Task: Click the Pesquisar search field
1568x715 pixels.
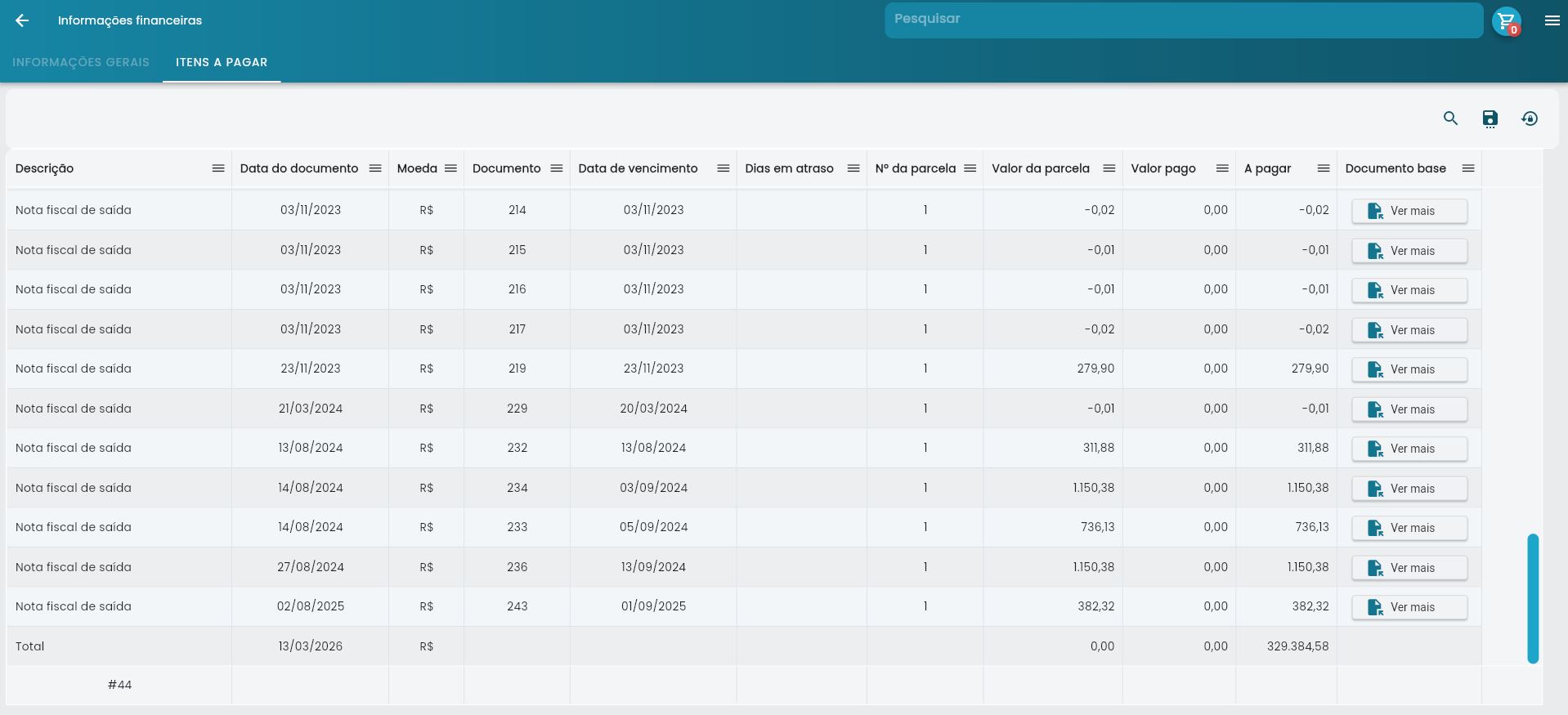Action: tap(1184, 20)
